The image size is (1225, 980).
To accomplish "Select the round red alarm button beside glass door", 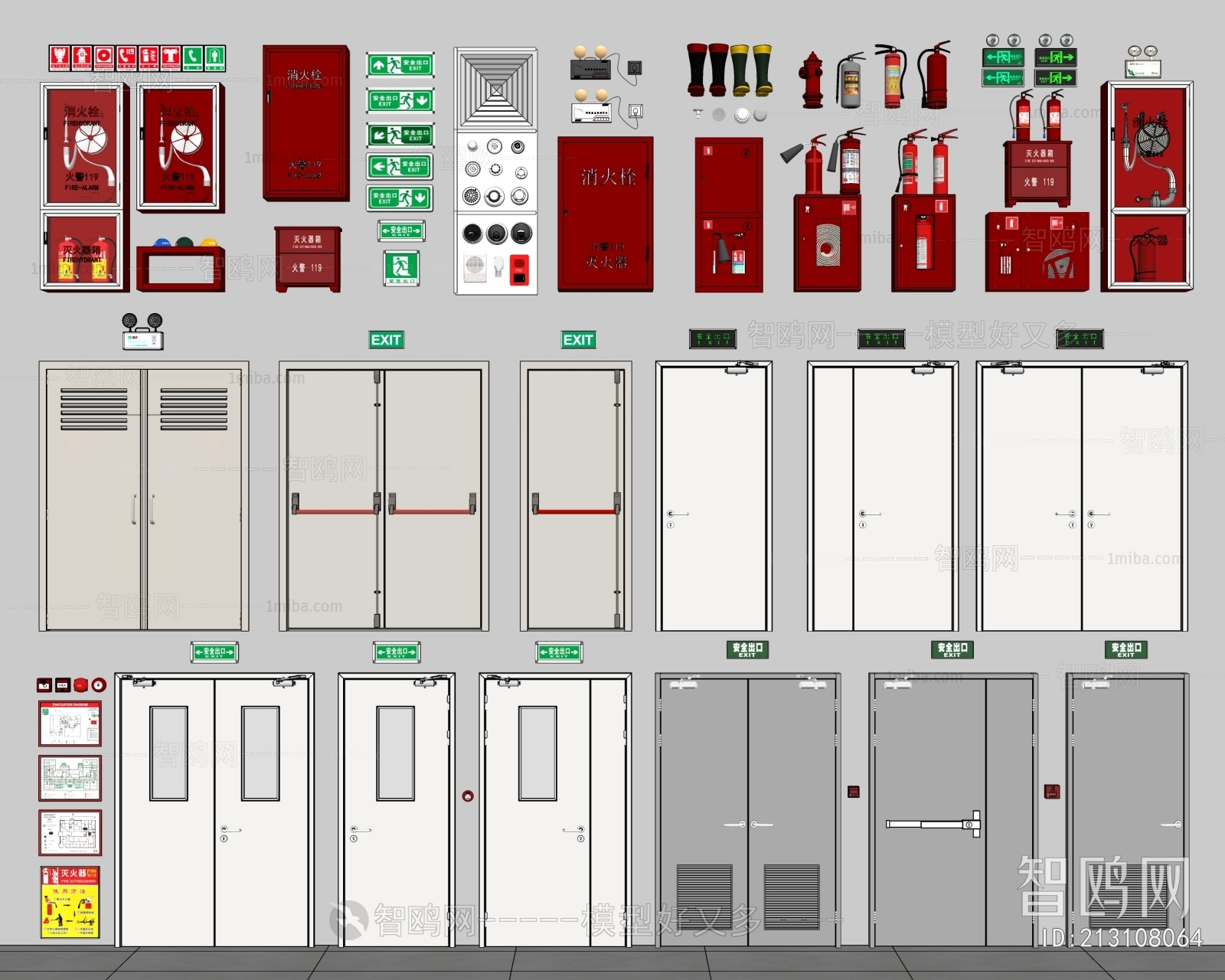I will [468, 796].
